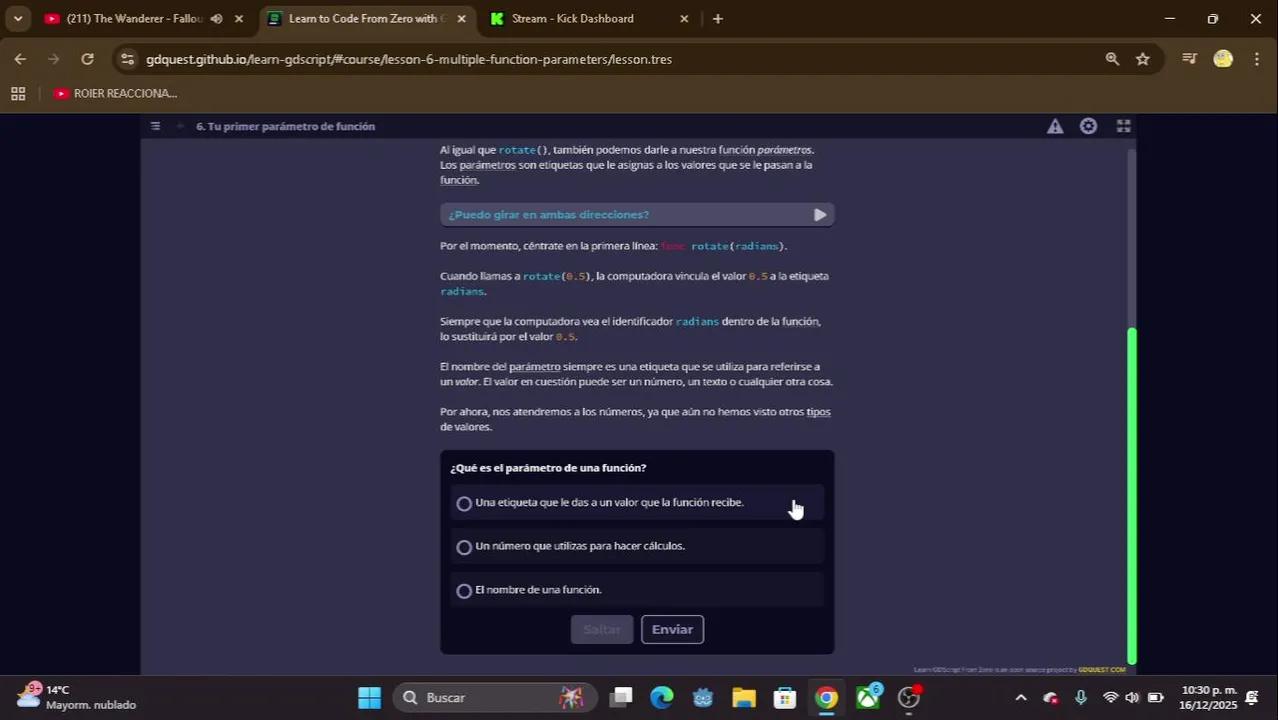Screen dimensions: 1278x720
Task: Open Wi-Fi network settings in tray
Action: pos(1110,698)
